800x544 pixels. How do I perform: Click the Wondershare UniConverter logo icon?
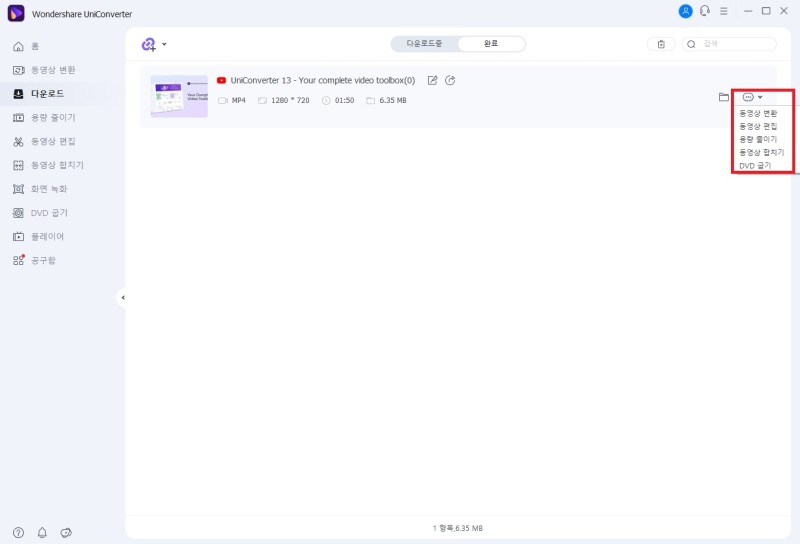[16, 13]
